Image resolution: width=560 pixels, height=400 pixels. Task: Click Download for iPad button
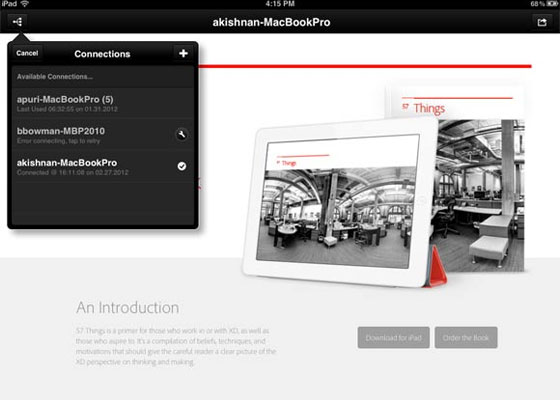(x=394, y=338)
